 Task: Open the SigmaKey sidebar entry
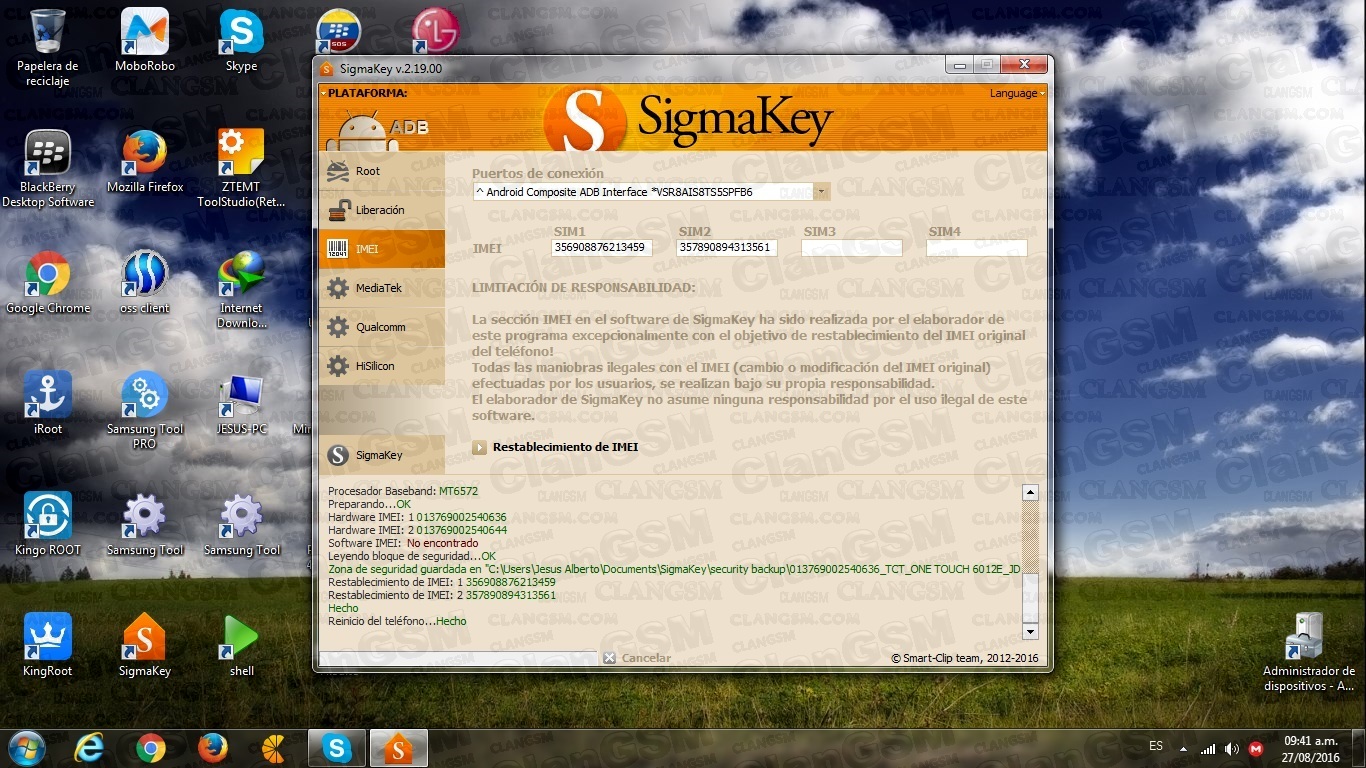(381, 455)
